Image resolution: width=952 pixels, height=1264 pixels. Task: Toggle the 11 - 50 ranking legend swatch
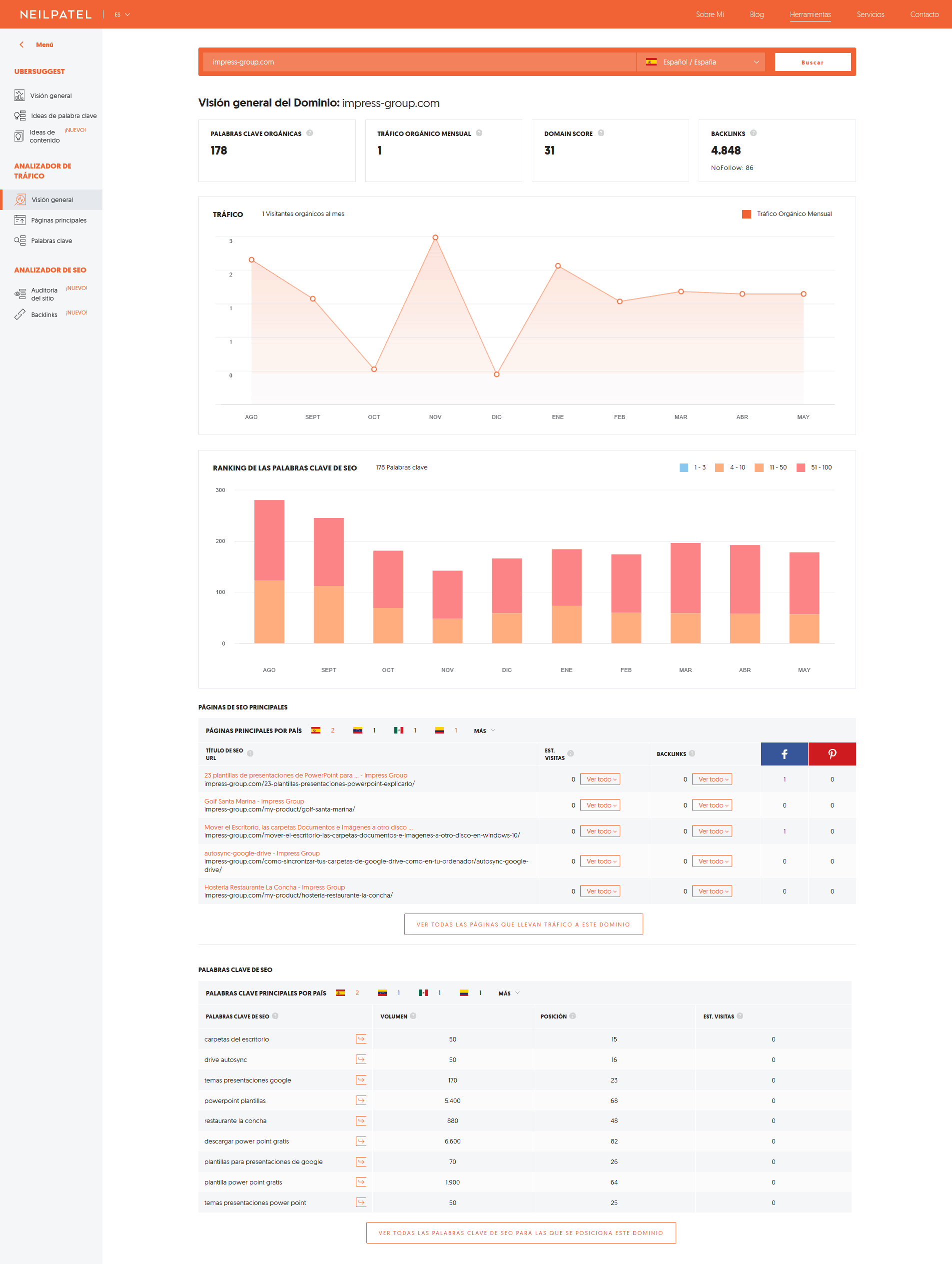(x=759, y=467)
